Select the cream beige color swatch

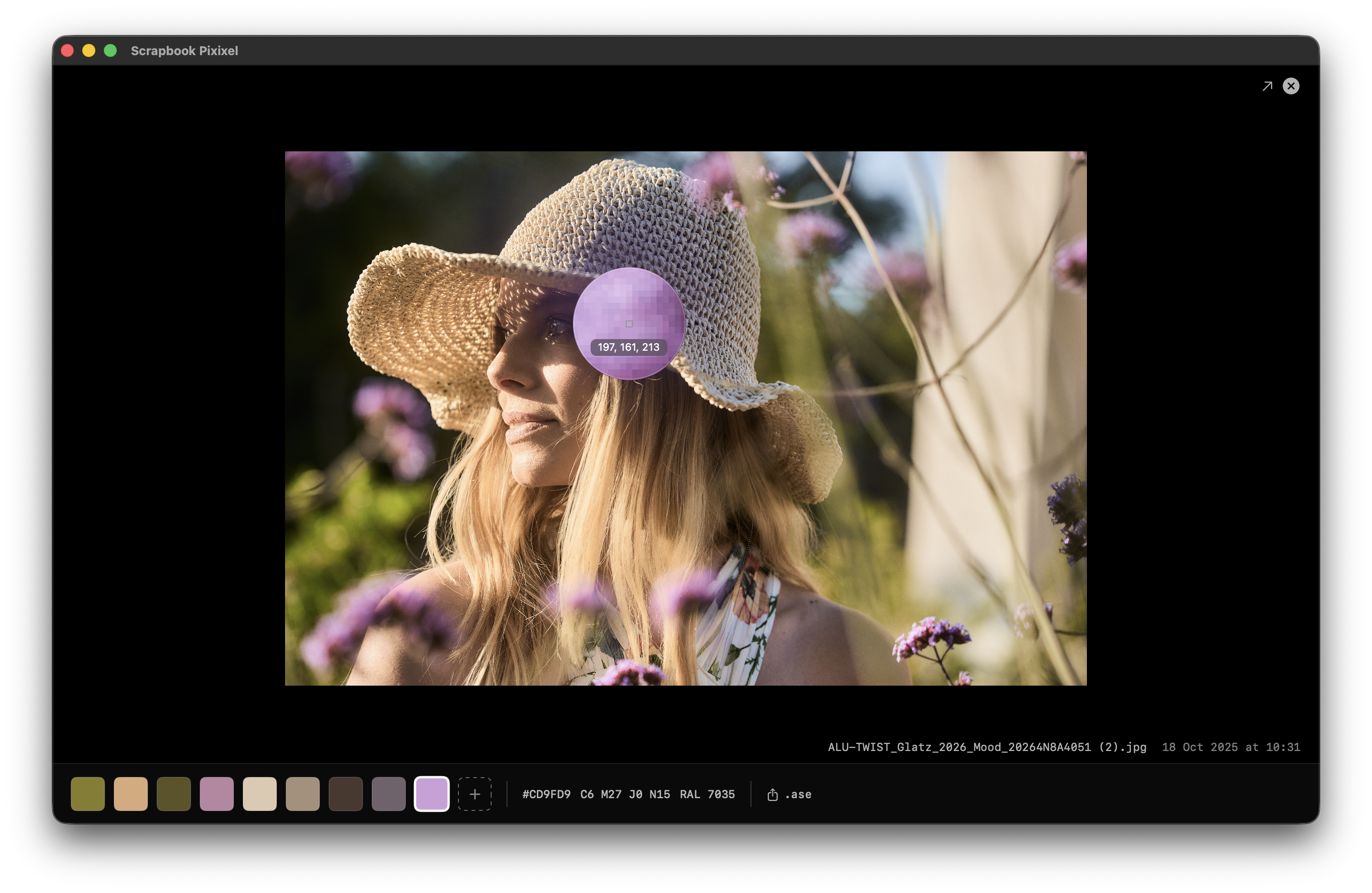pos(259,794)
